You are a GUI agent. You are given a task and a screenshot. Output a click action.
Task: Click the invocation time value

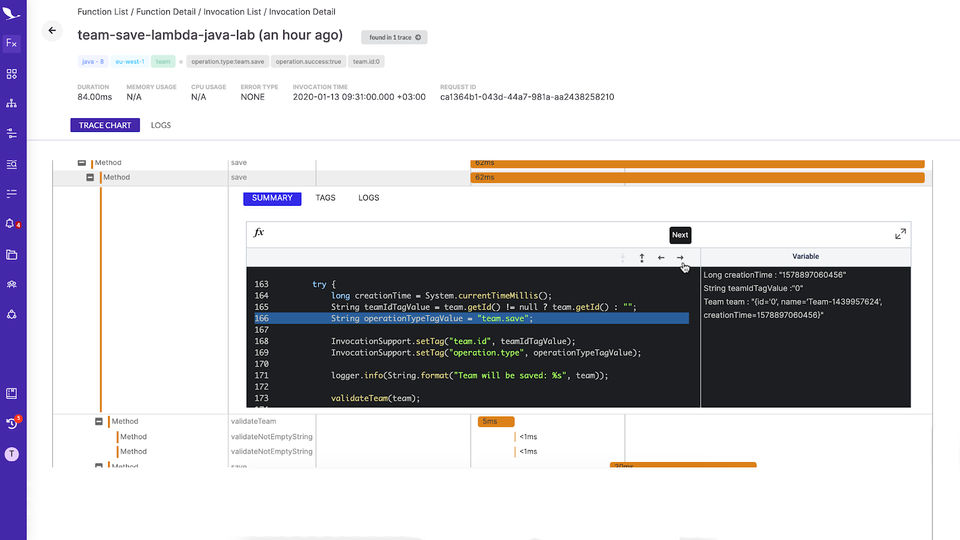(359, 97)
